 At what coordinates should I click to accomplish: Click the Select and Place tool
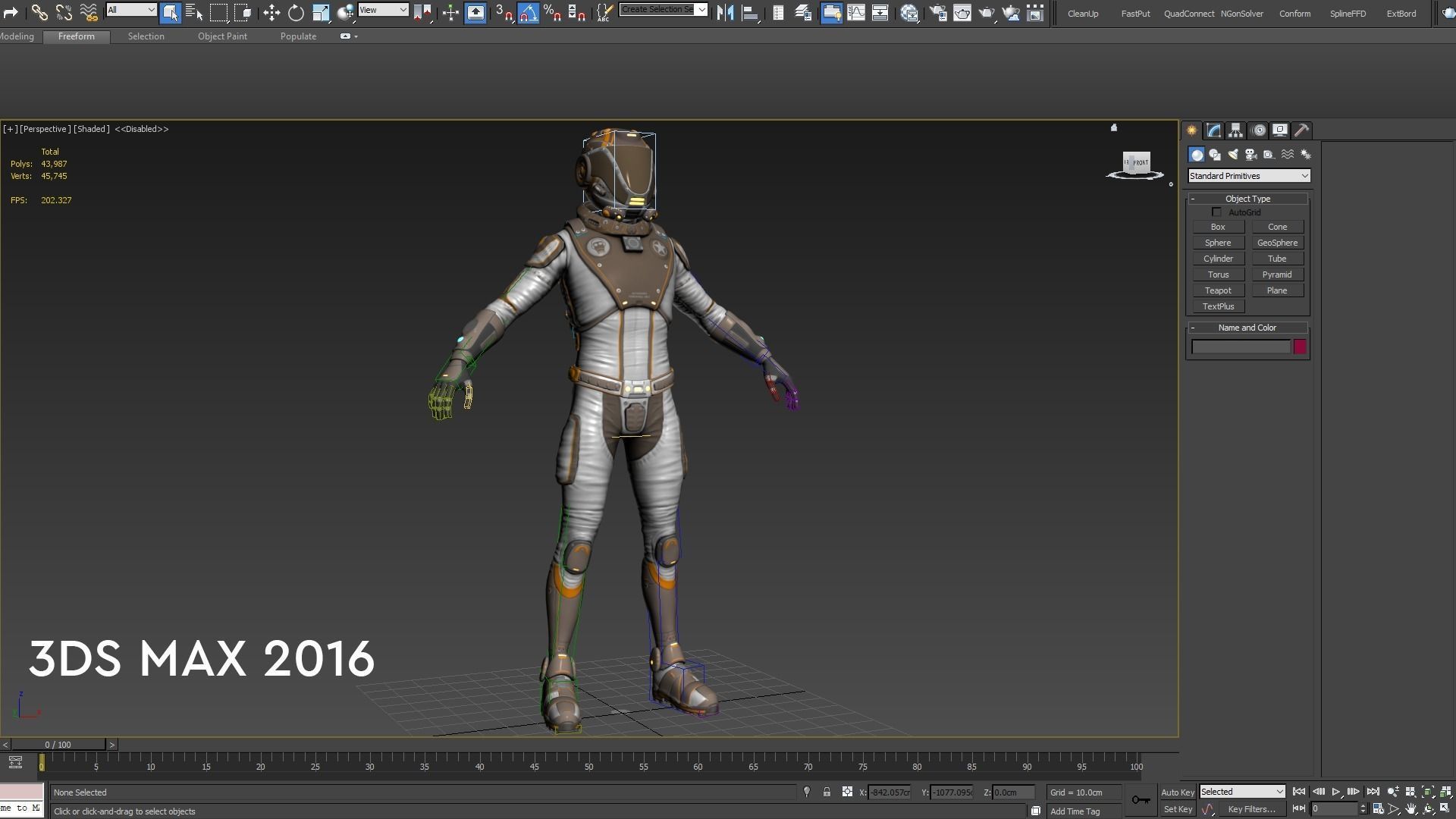346,12
